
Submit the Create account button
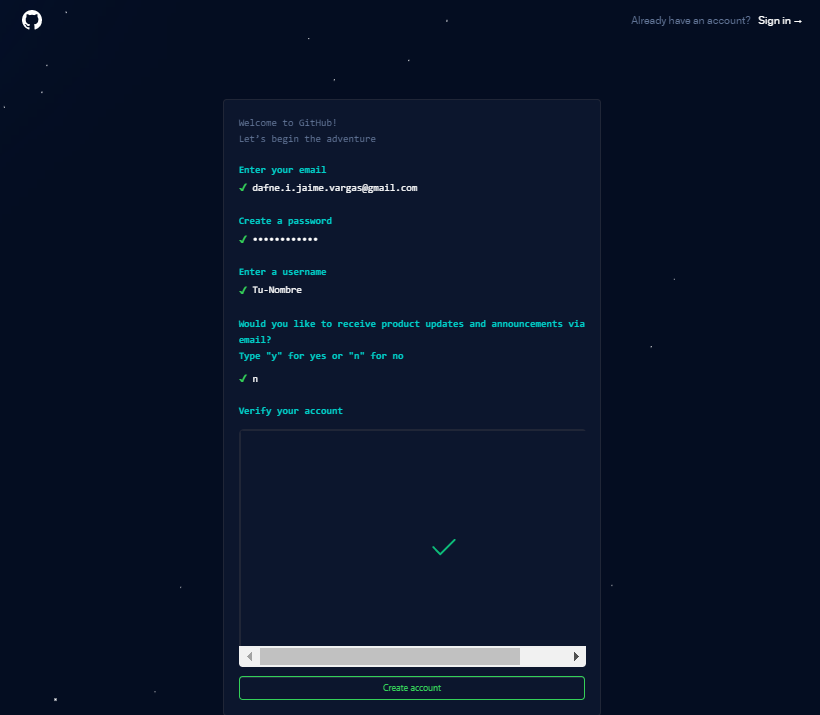point(412,688)
